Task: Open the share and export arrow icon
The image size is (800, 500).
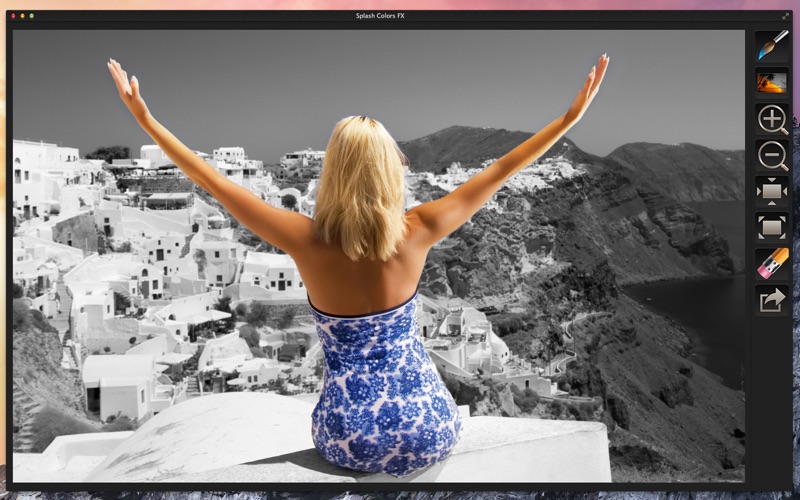Action: [x=772, y=300]
